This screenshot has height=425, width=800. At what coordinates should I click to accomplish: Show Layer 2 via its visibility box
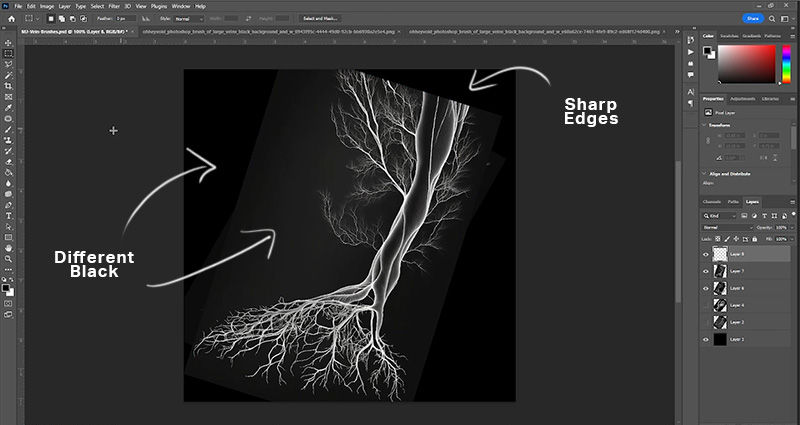pyautogui.click(x=706, y=322)
